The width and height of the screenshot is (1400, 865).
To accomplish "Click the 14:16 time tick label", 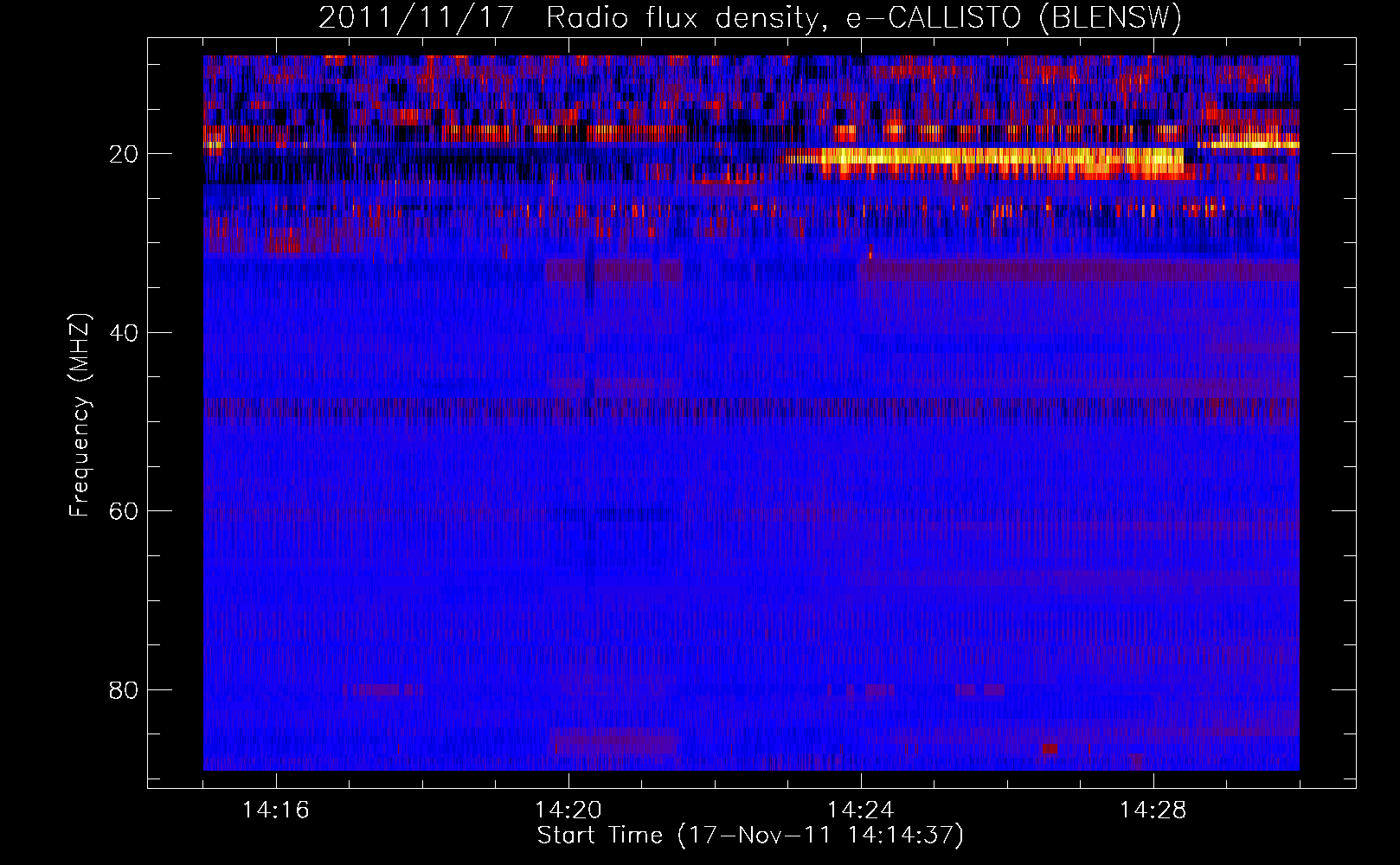I will (276, 811).
